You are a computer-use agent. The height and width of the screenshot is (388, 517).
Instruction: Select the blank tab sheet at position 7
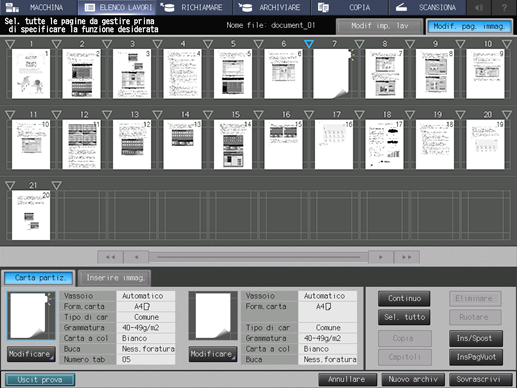tap(333, 74)
